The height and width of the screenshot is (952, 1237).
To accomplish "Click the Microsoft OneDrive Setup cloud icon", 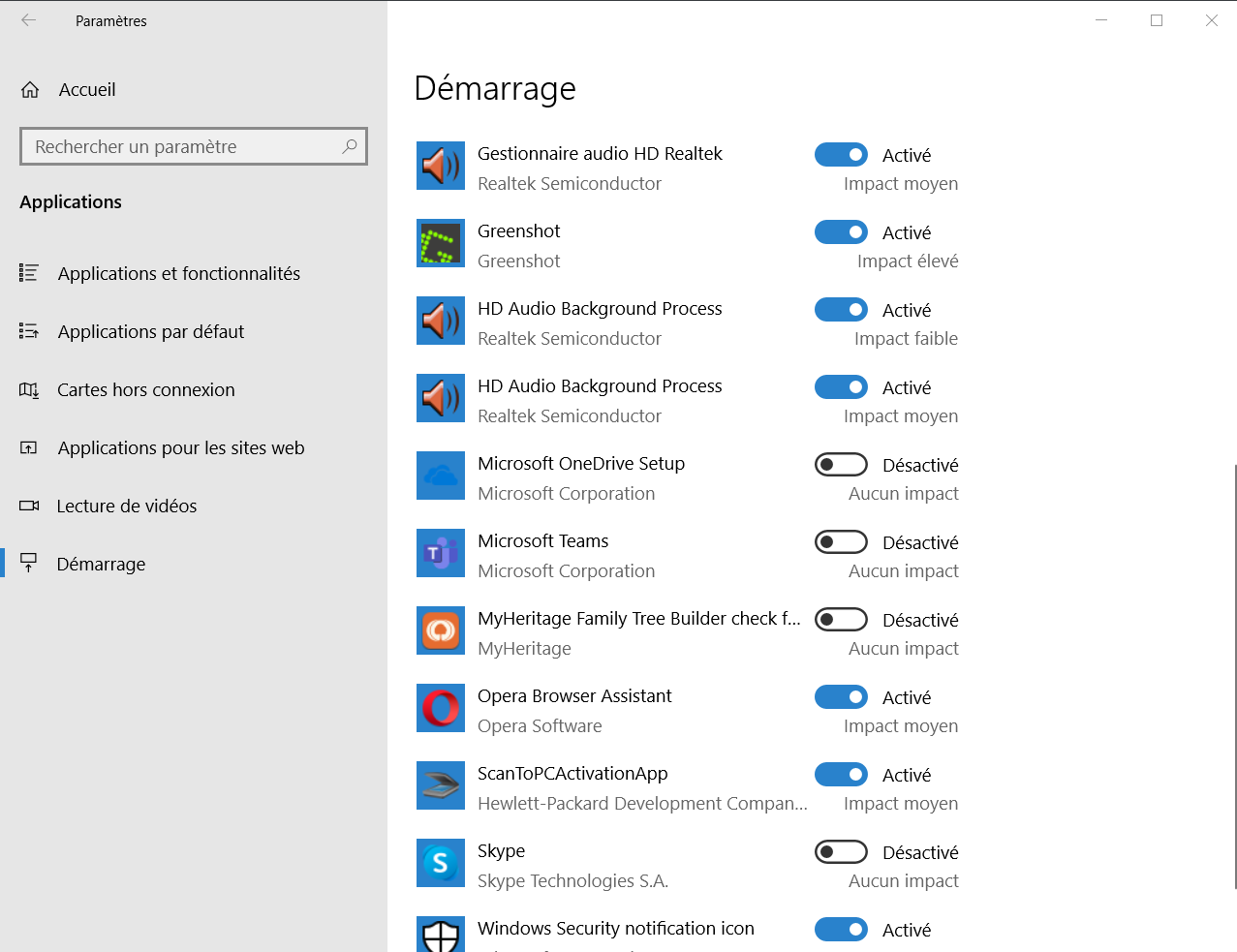I will click(441, 476).
